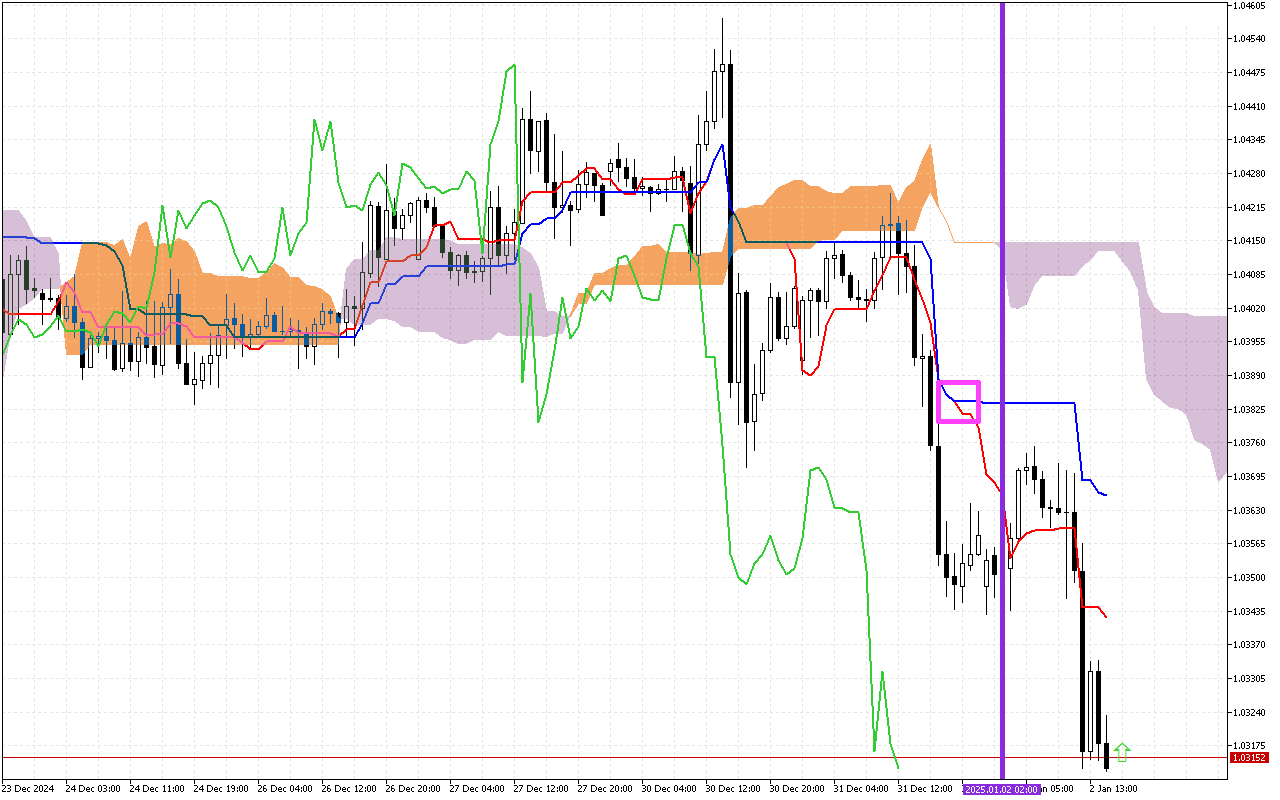Click the 1.04410 price axis label
This screenshot has height=800, width=1280.
[x=1249, y=107]
